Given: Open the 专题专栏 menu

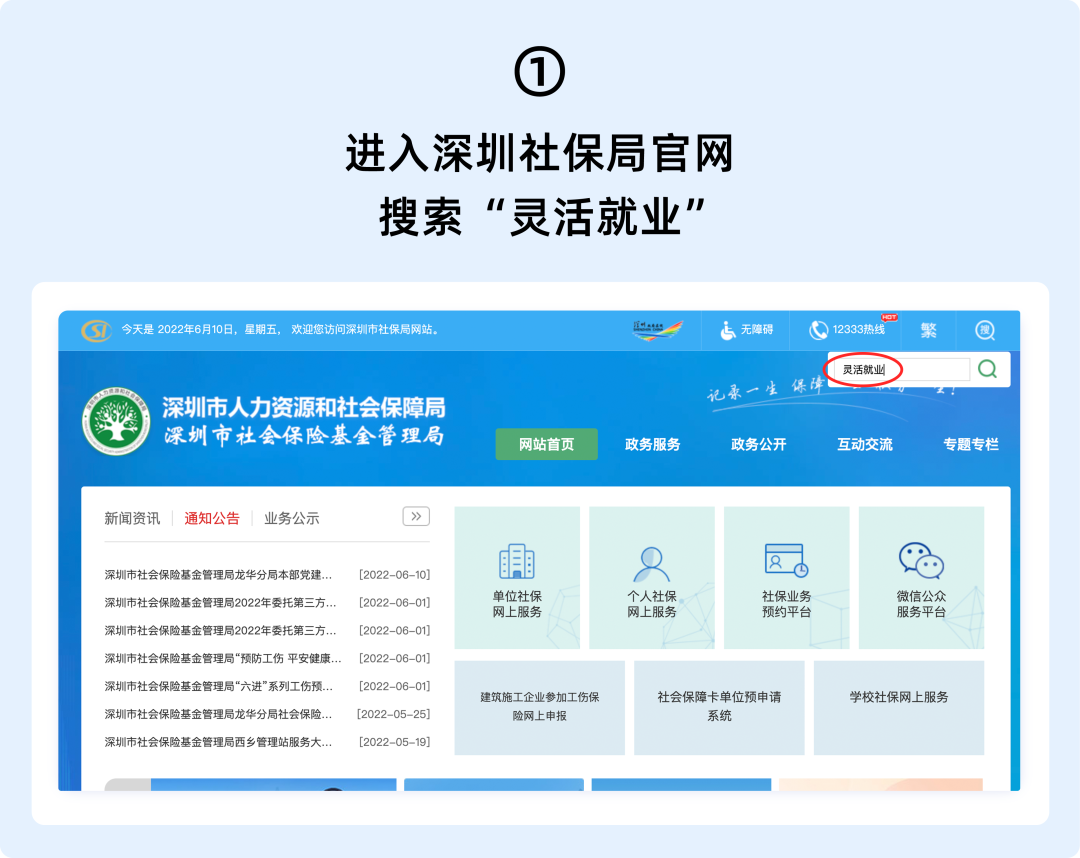Looking at the screenshot, I should [x=970, y=444].
